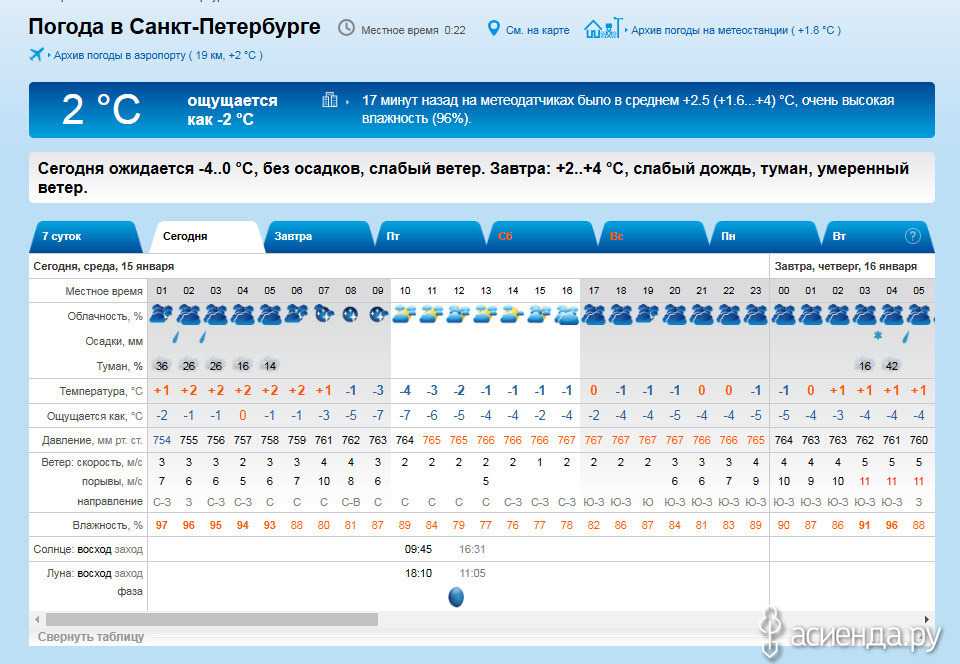Screen dimensions: 960x664
Task: Click the Давление, мм рт. ст. row label
Action: pos(92,440)
